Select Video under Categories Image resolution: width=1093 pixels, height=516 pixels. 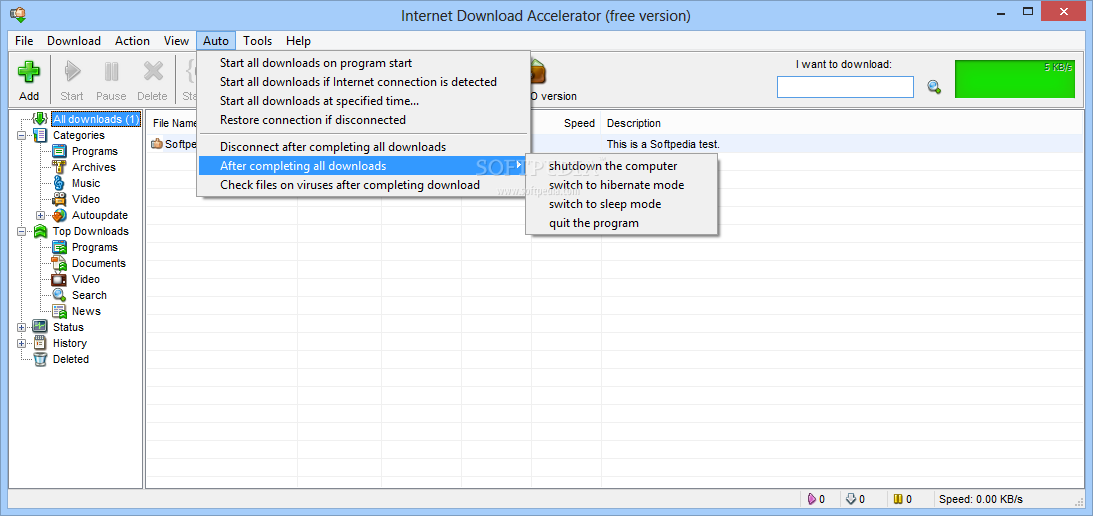[86, 199]
